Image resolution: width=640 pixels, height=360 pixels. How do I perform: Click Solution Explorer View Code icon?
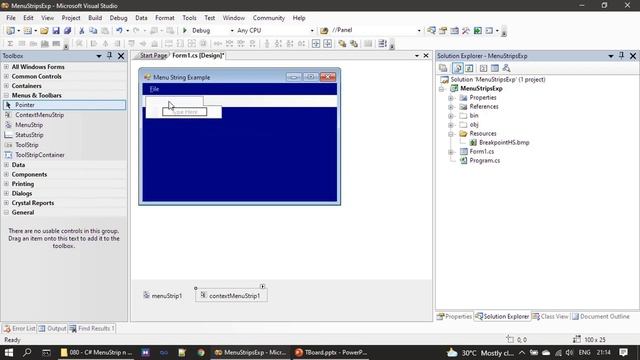click(x=483, y=68)
